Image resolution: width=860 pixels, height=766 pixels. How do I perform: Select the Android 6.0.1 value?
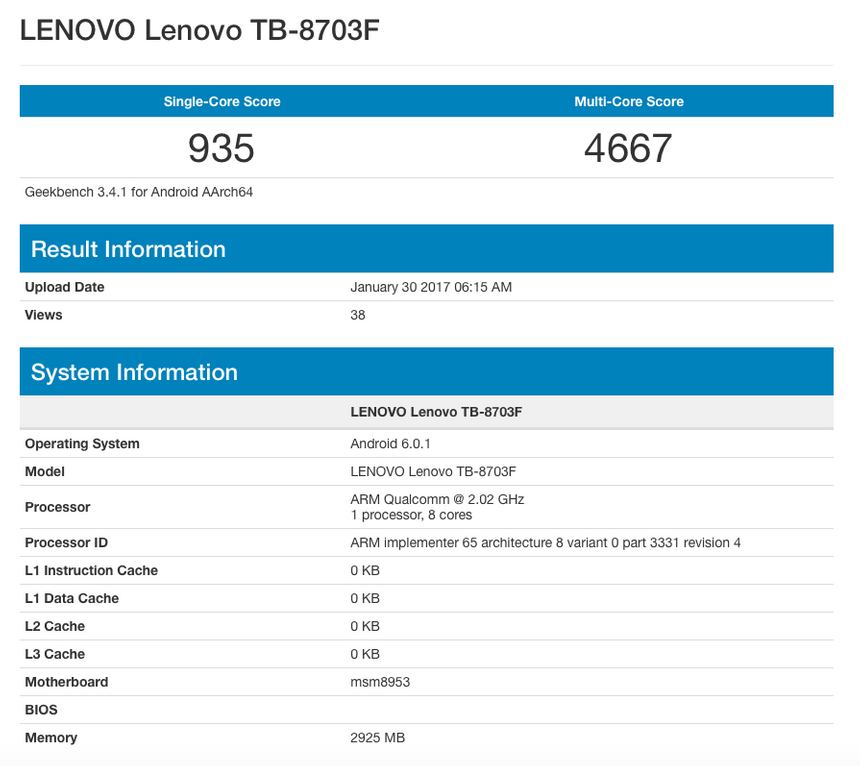(391, 444)
